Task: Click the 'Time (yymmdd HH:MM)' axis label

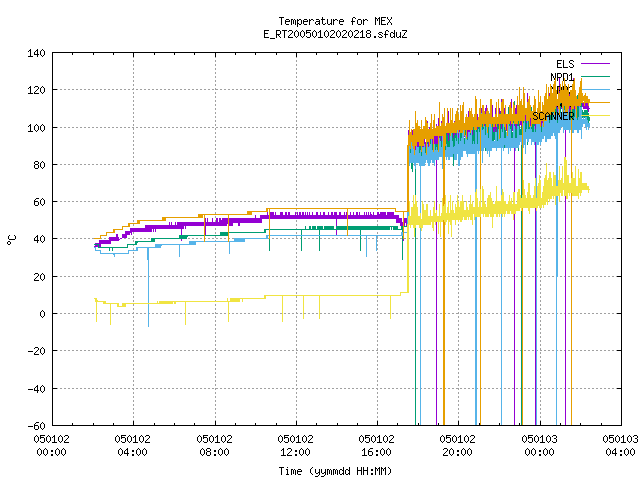Action: coord(335,471)
